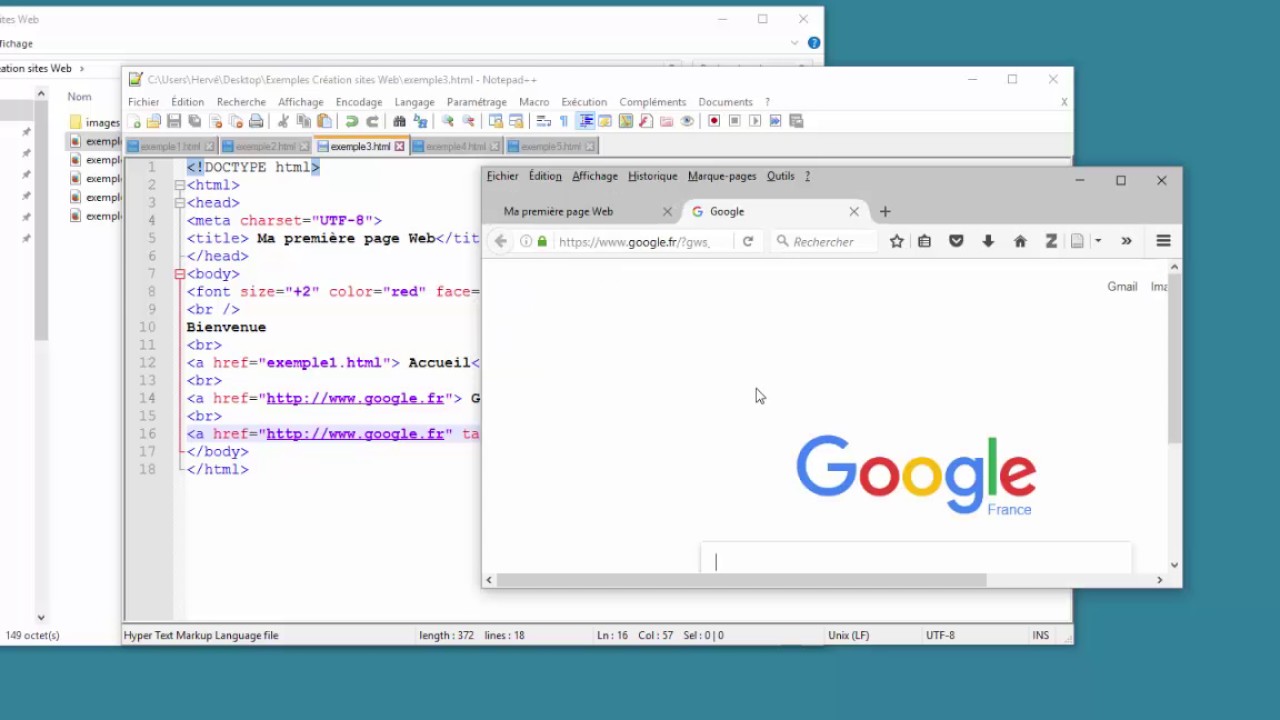
Task: Click the Document Map icon in Notepad++
Action: point(626,121)
